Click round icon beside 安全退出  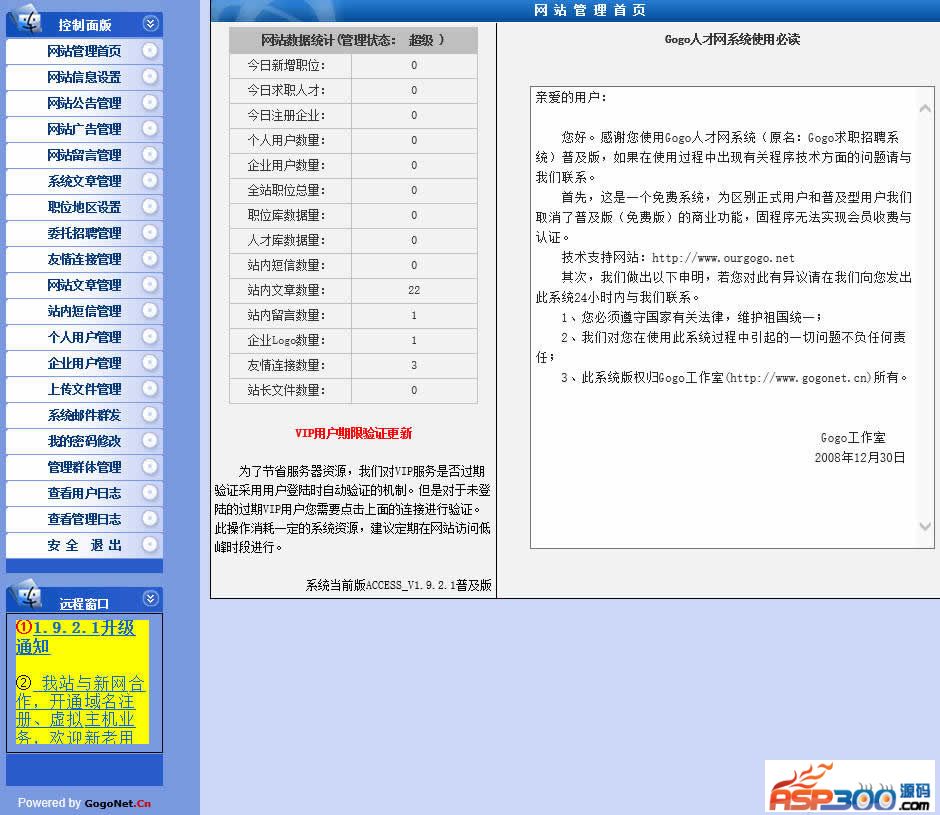[150, 544]
